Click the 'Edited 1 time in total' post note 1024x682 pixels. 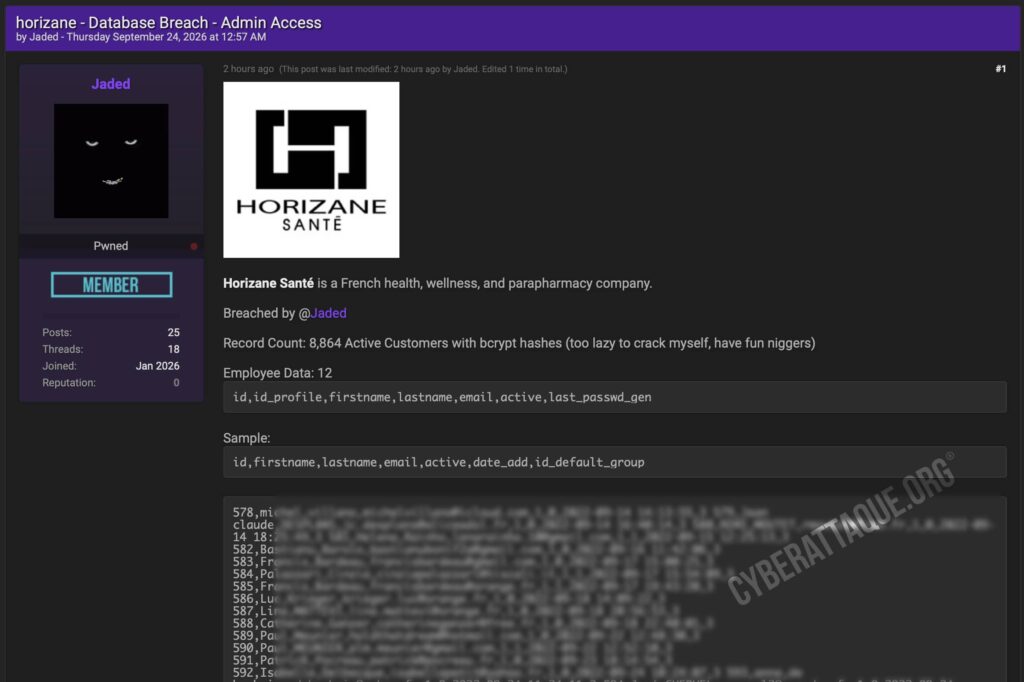tap(524, 69)
